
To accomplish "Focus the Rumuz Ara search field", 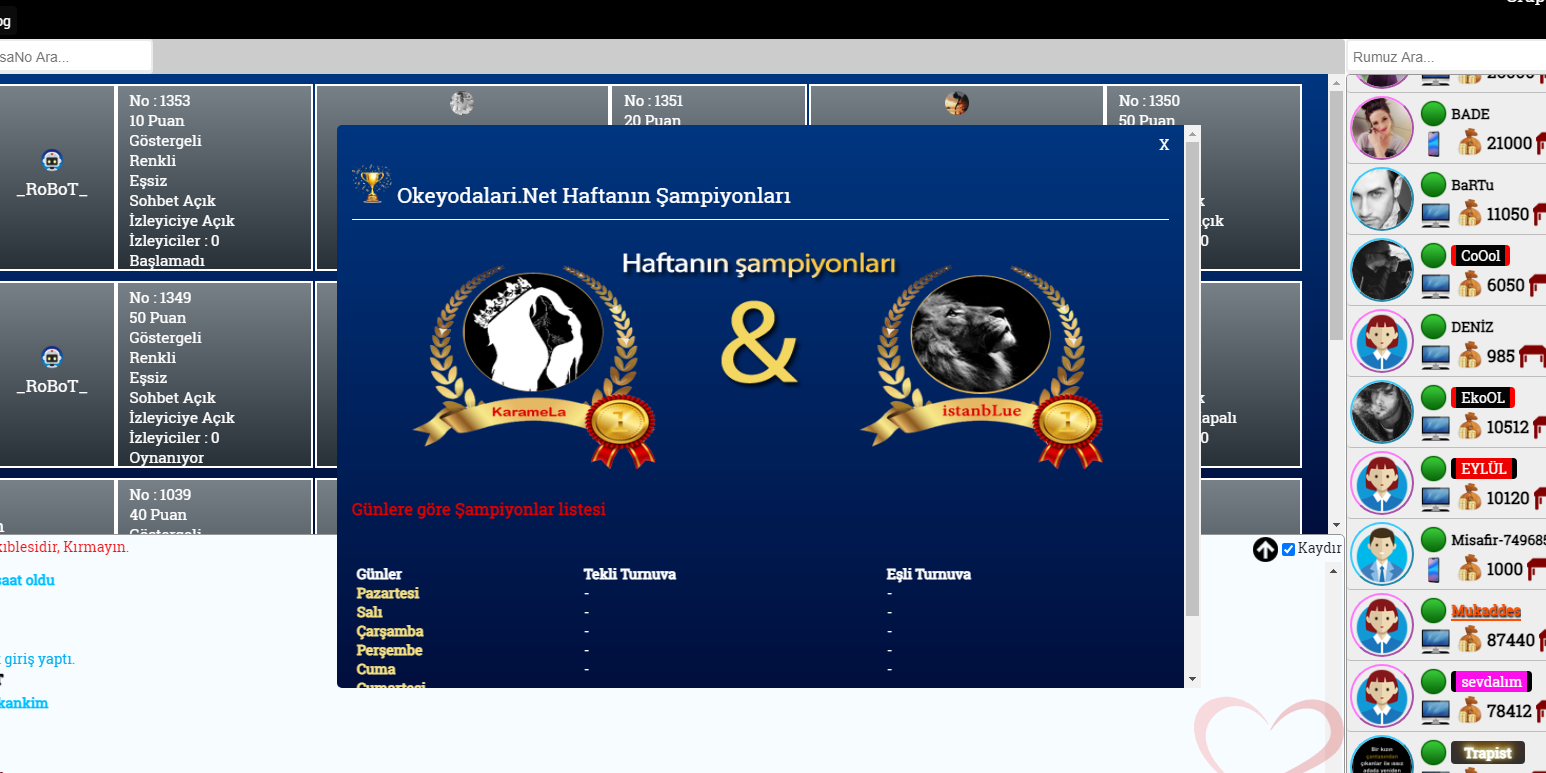I will click(1446, 57).
